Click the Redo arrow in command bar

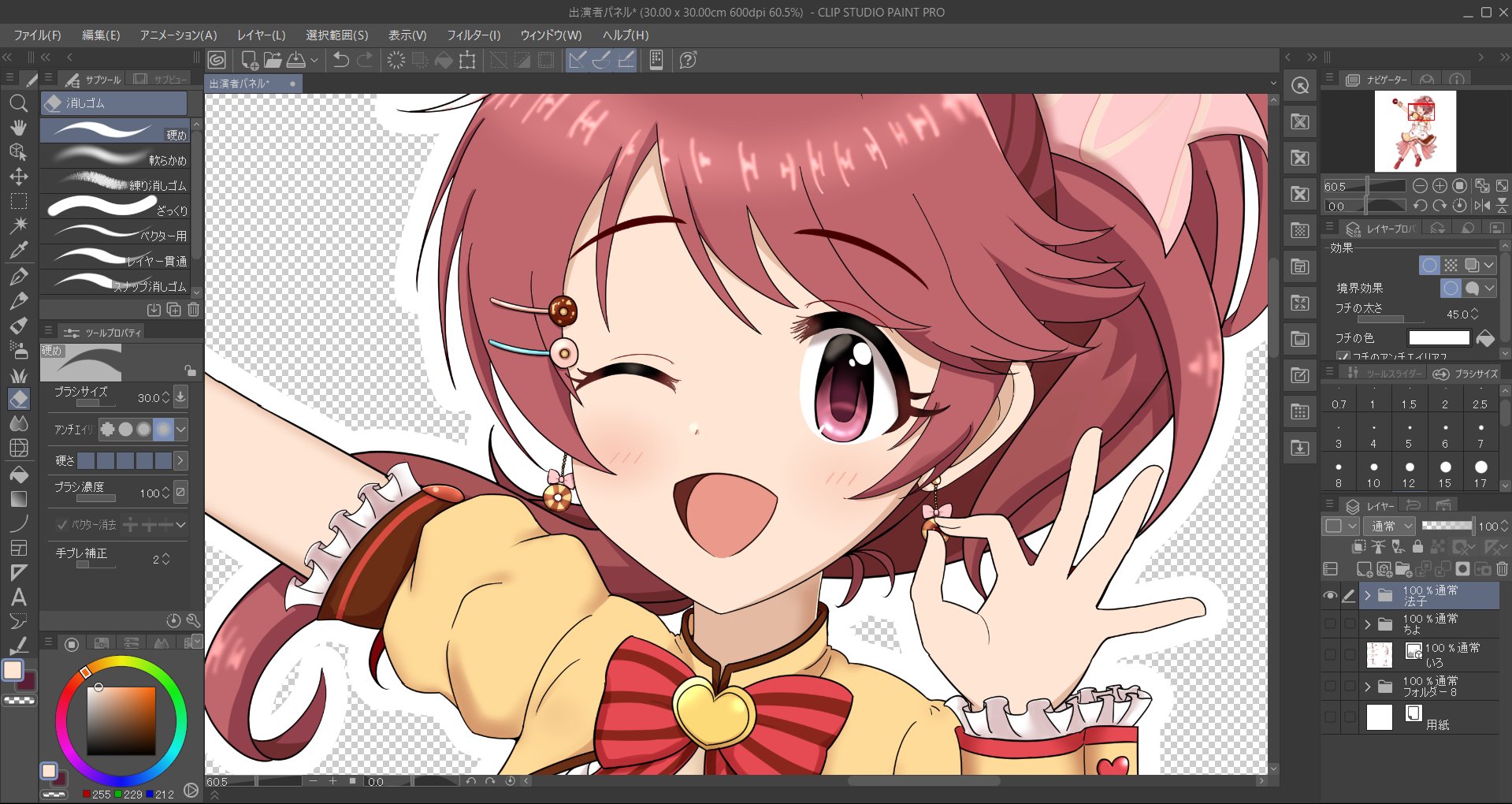(x=365, y=60)
